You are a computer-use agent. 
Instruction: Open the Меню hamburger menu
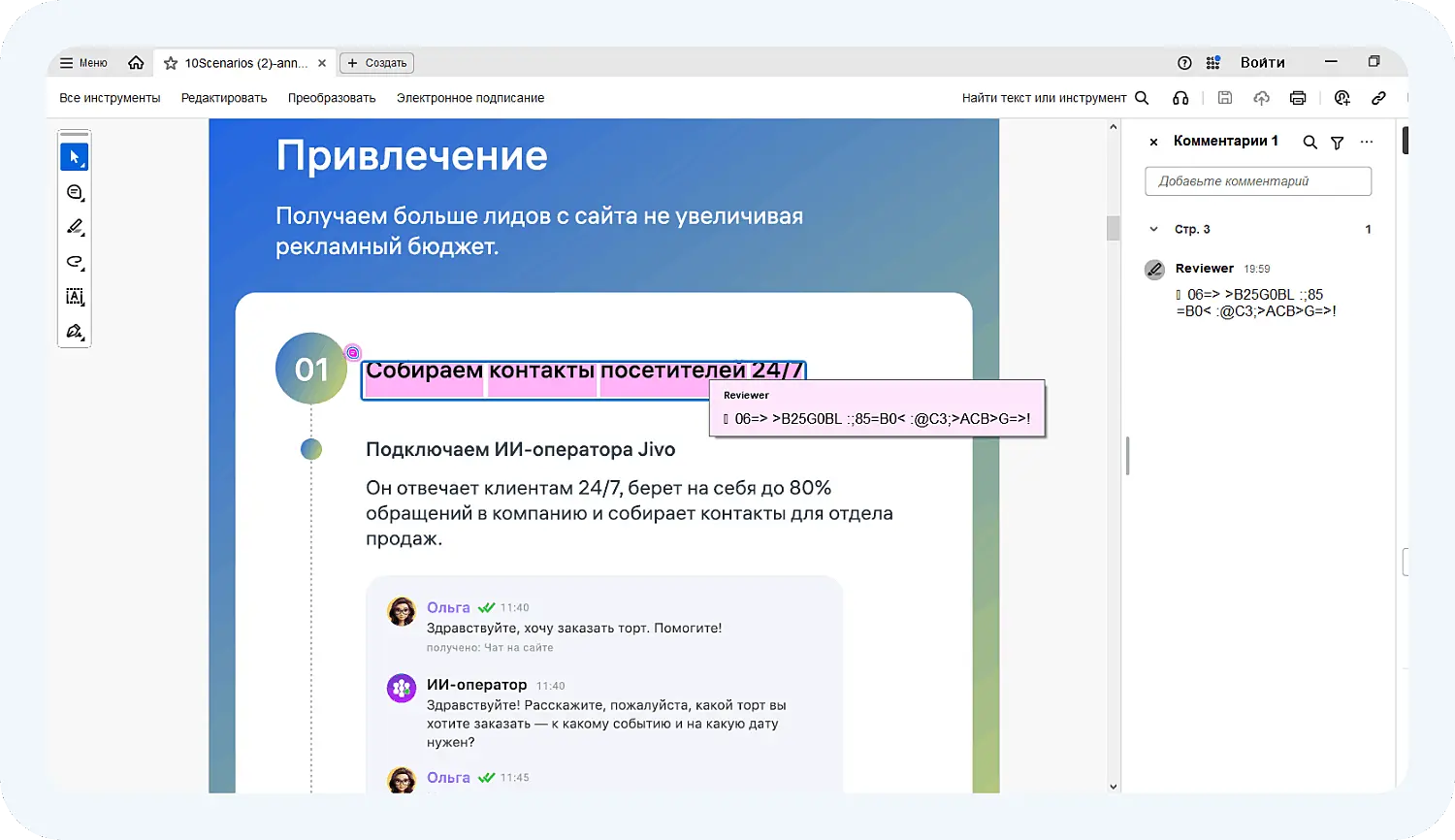[83, 63]
